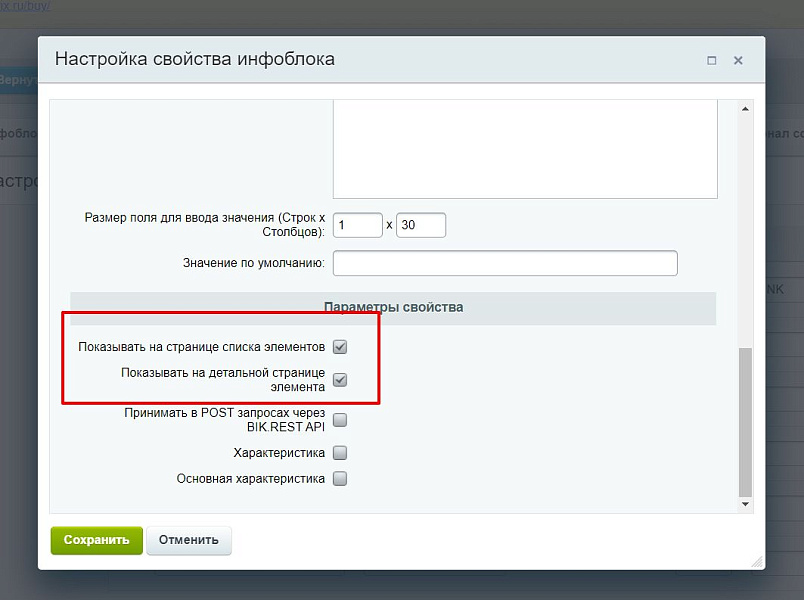The width and height of the screenshot is (804, 600).
Task: Check the Основная характеристика option
Action: click(x=340, y=478)
